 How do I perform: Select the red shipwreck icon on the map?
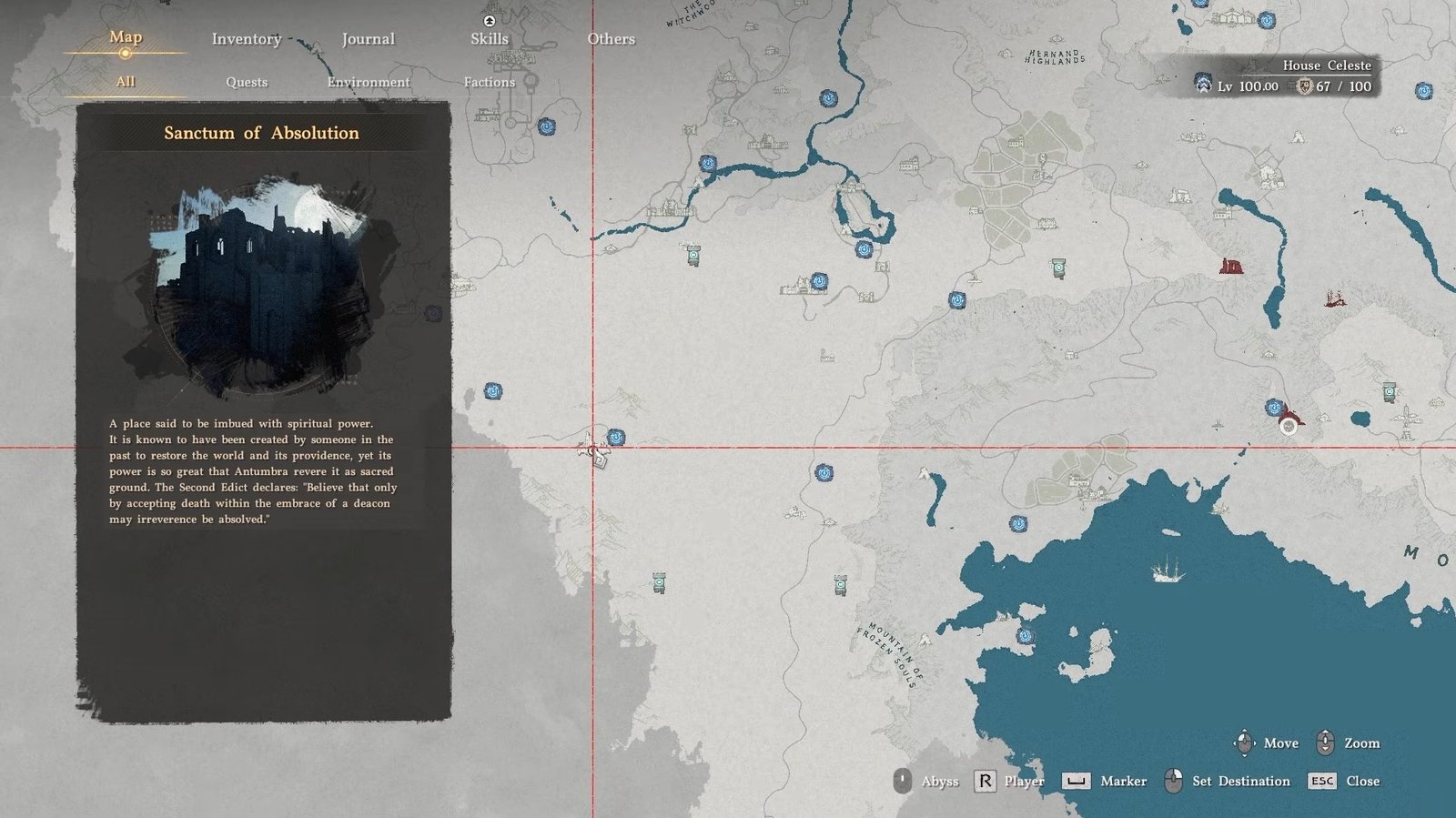tap(1335, 298)
